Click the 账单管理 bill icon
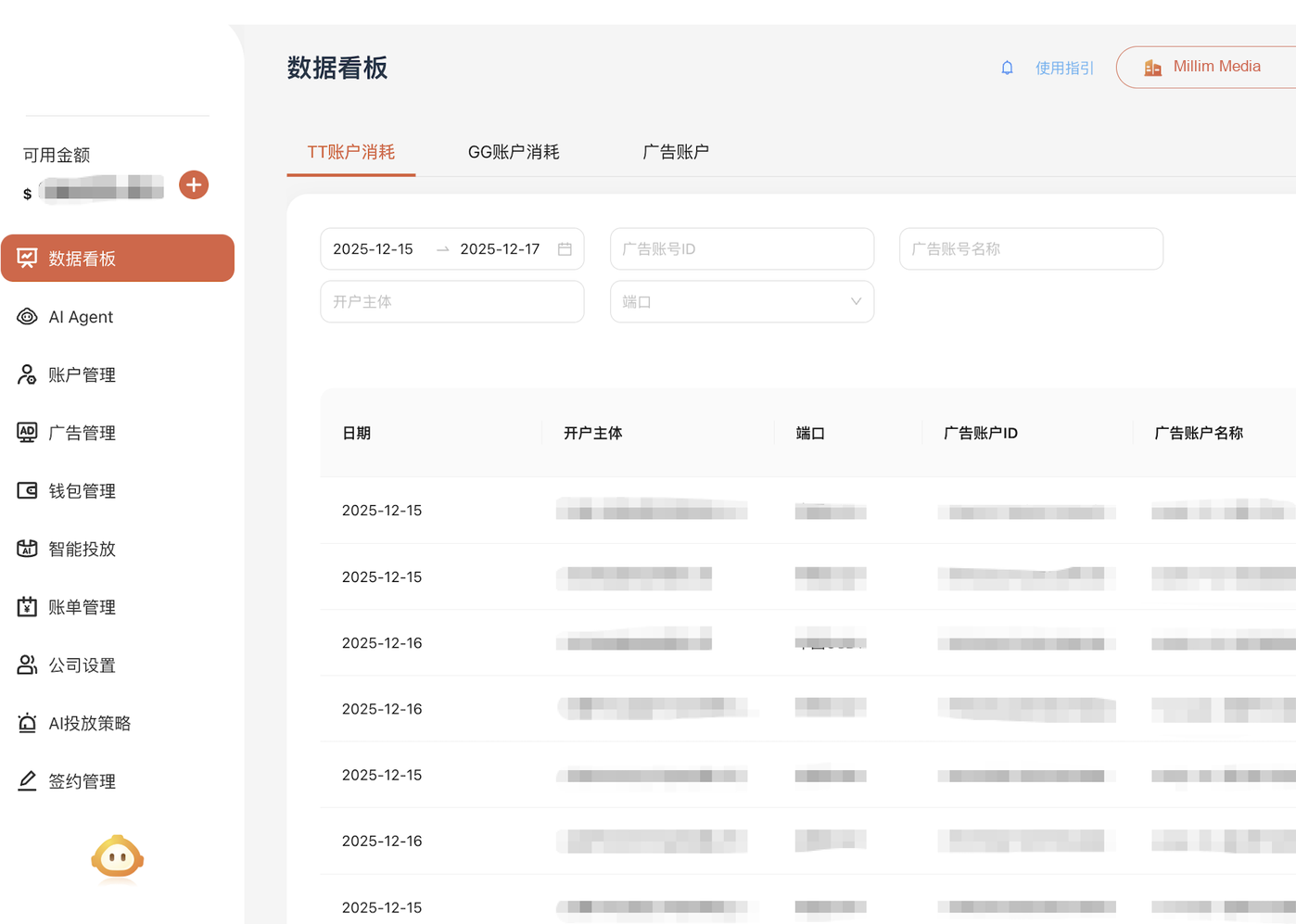Screen dimensions: 1296x924 (27, 607)
